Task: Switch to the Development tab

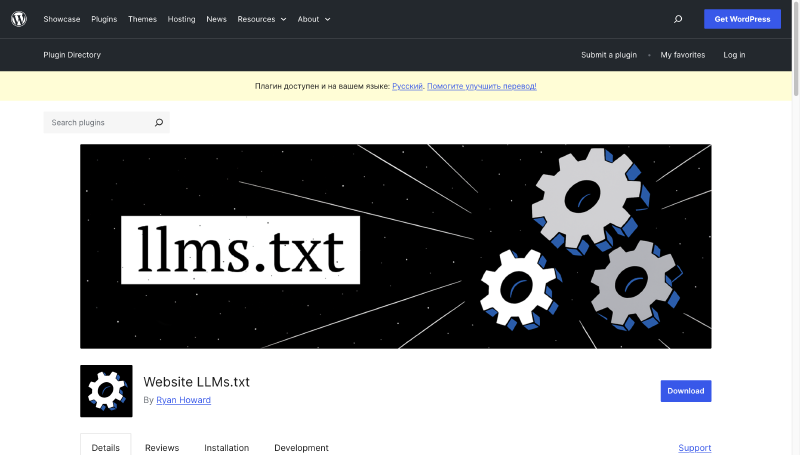Action: pyautogui.click(x=301, y=447)
